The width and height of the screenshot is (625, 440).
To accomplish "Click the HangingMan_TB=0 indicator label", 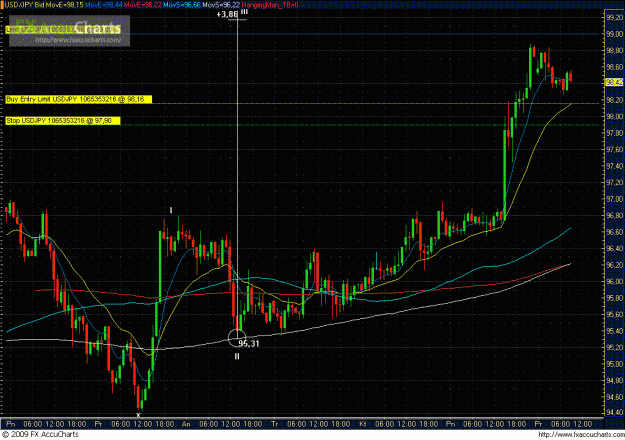I will click(x=270, y=5).
